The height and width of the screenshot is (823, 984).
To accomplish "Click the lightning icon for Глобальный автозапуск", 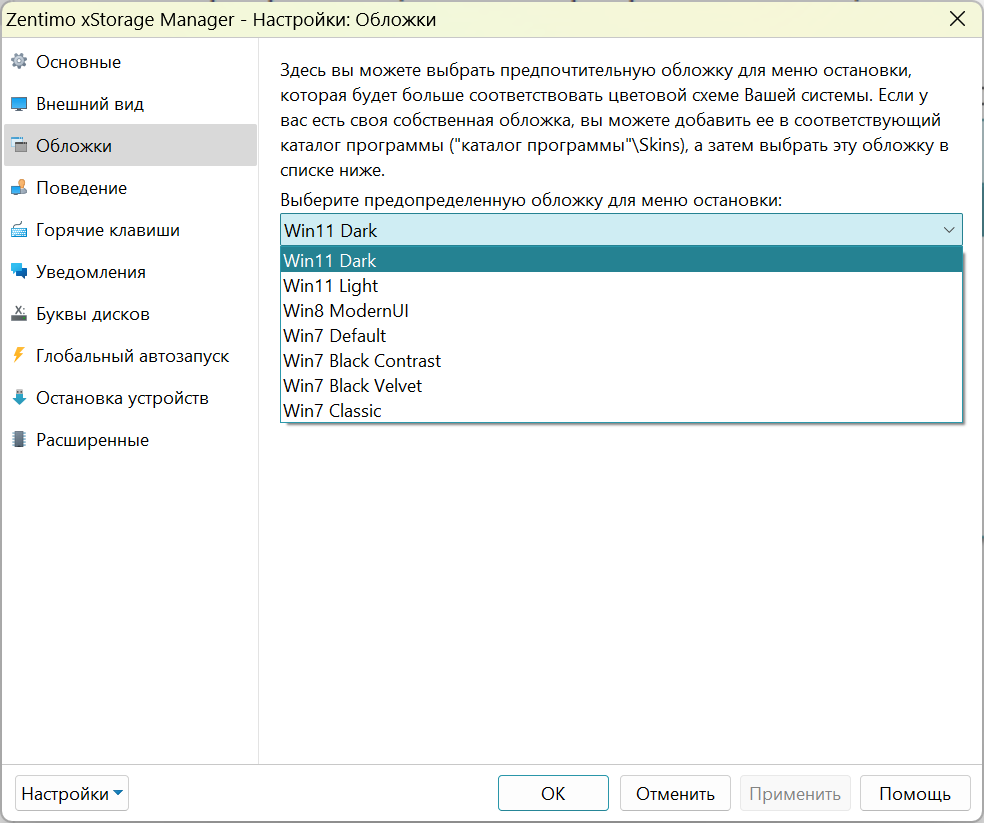I will coord(19,356).
